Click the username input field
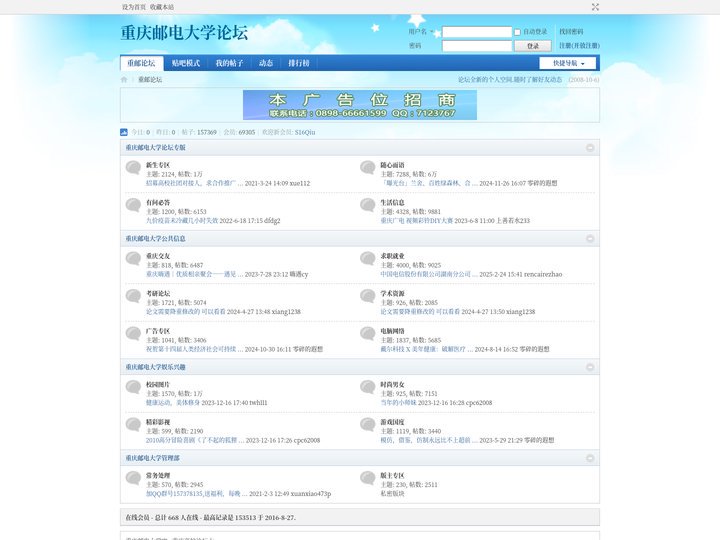The width and height of the screenshot is (720, 540). pyautogui.click(x=477, y=32)
